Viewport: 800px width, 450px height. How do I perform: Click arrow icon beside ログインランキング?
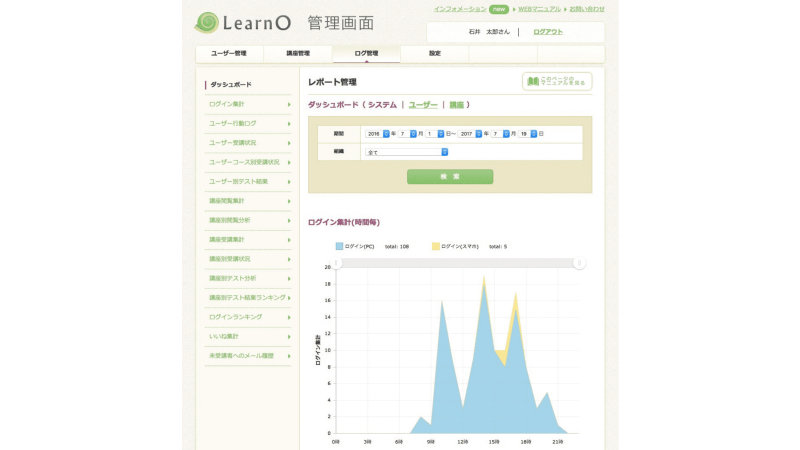coord(289,317)
